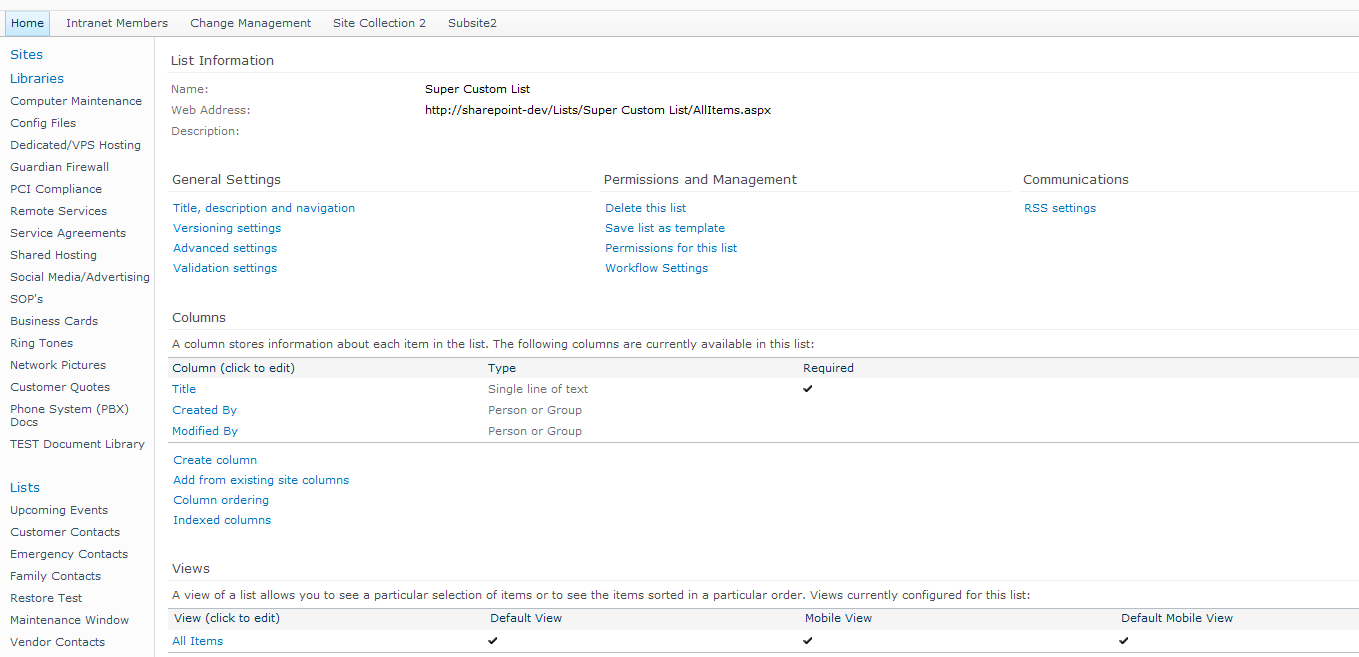
Task: Open Versioning settings
Action: (227, 228)
